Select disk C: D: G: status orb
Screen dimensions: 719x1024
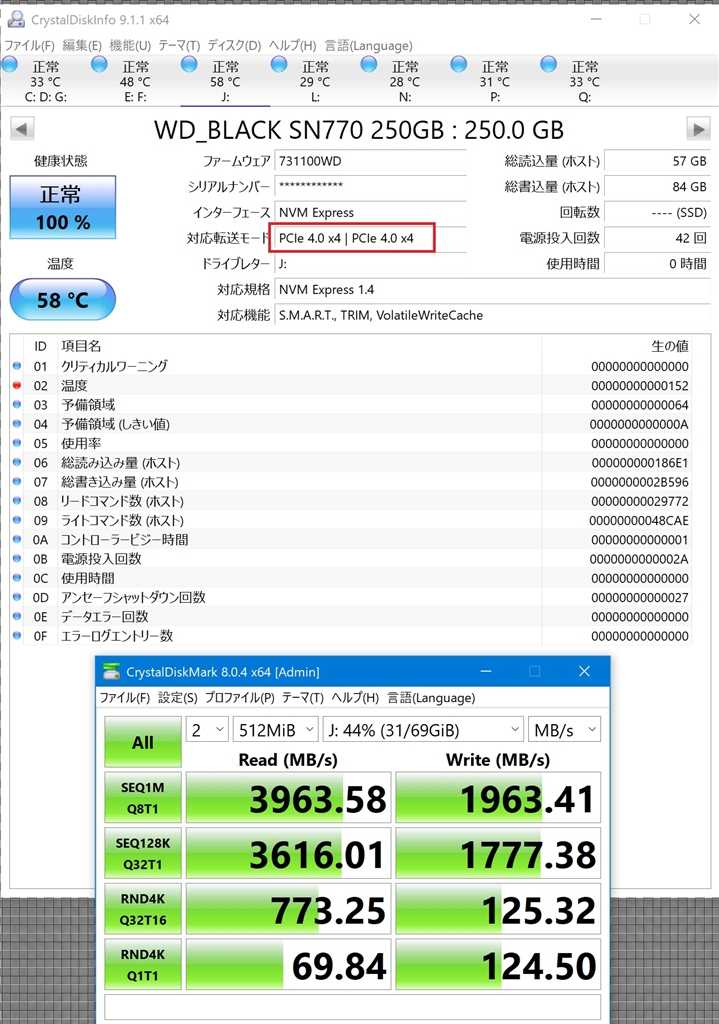point(10,64)
